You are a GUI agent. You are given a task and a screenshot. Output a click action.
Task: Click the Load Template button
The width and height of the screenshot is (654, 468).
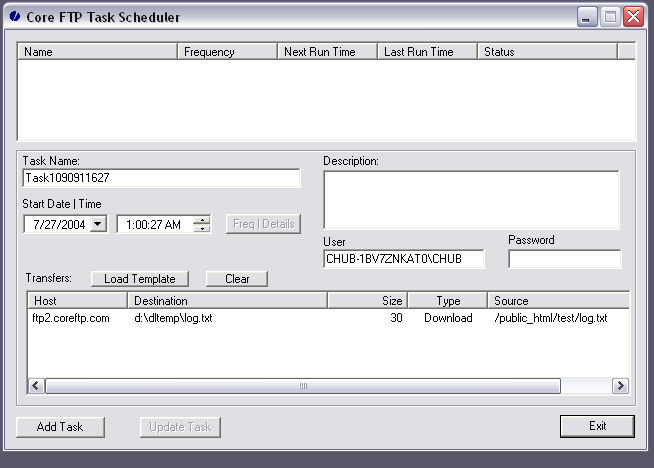coord(140,279)
